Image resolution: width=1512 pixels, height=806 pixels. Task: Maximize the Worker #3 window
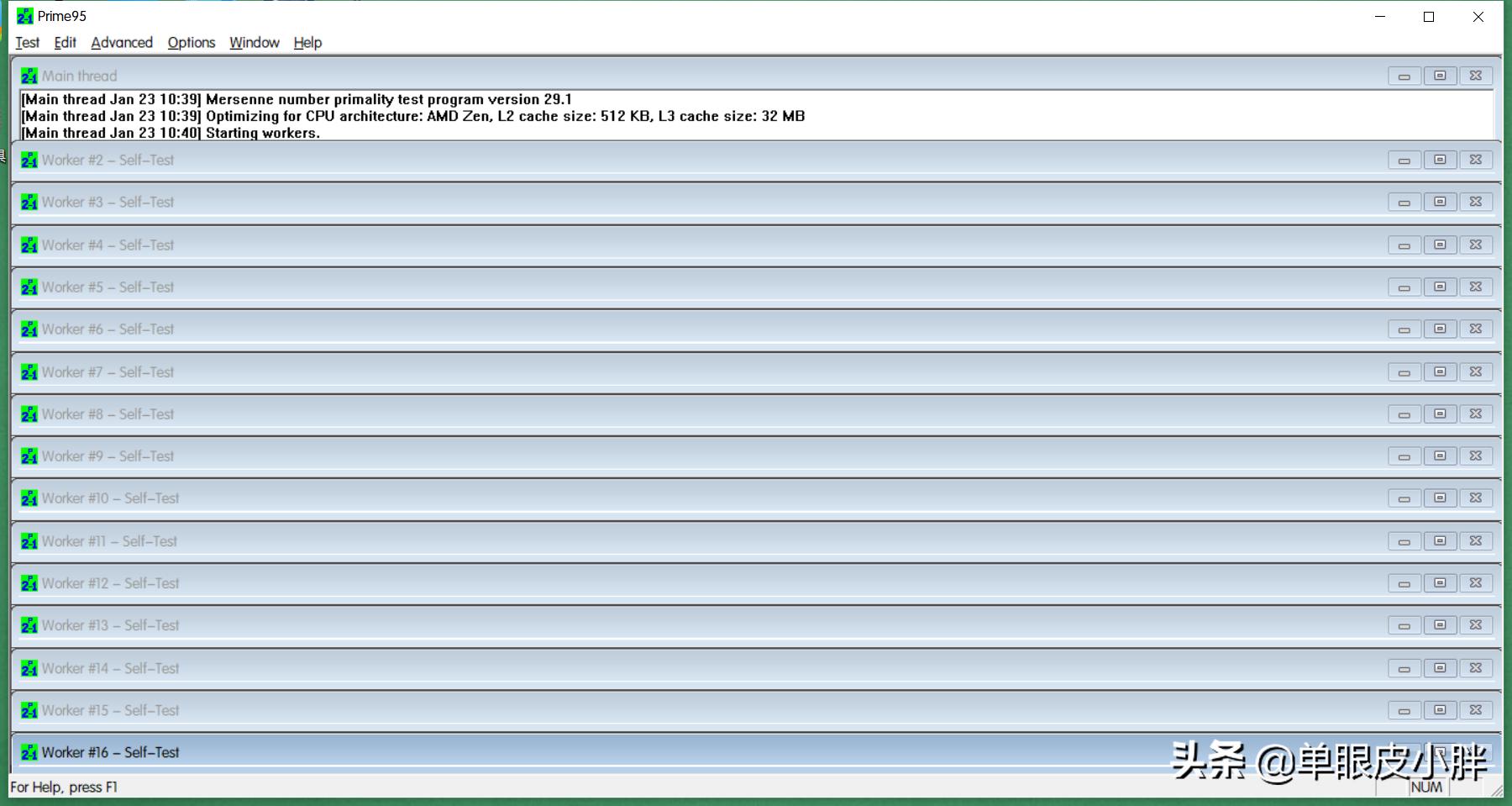(1440, 202)
